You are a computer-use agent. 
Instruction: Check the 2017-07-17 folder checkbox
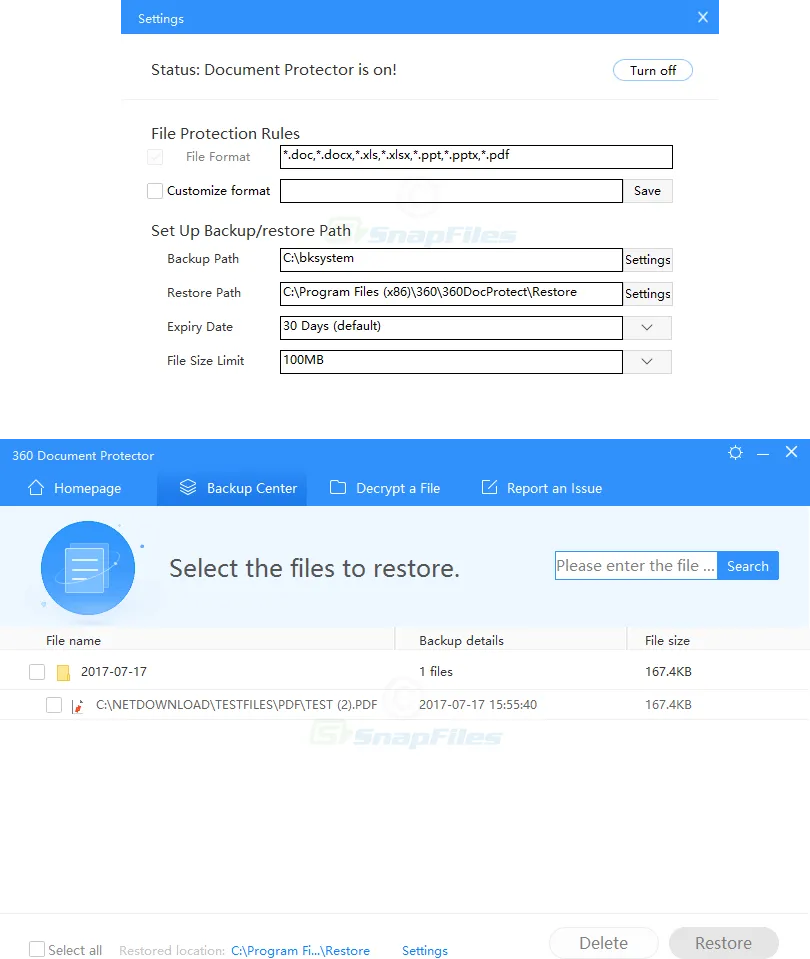coord(37,672)
